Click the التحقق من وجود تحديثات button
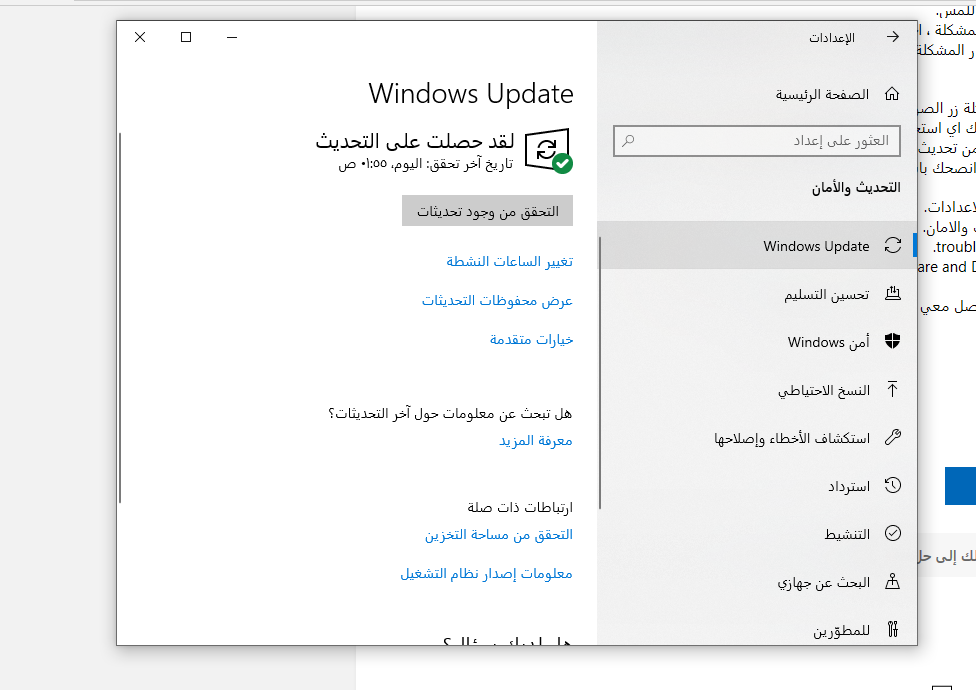The image size is (976, 690). pos(487,211)
